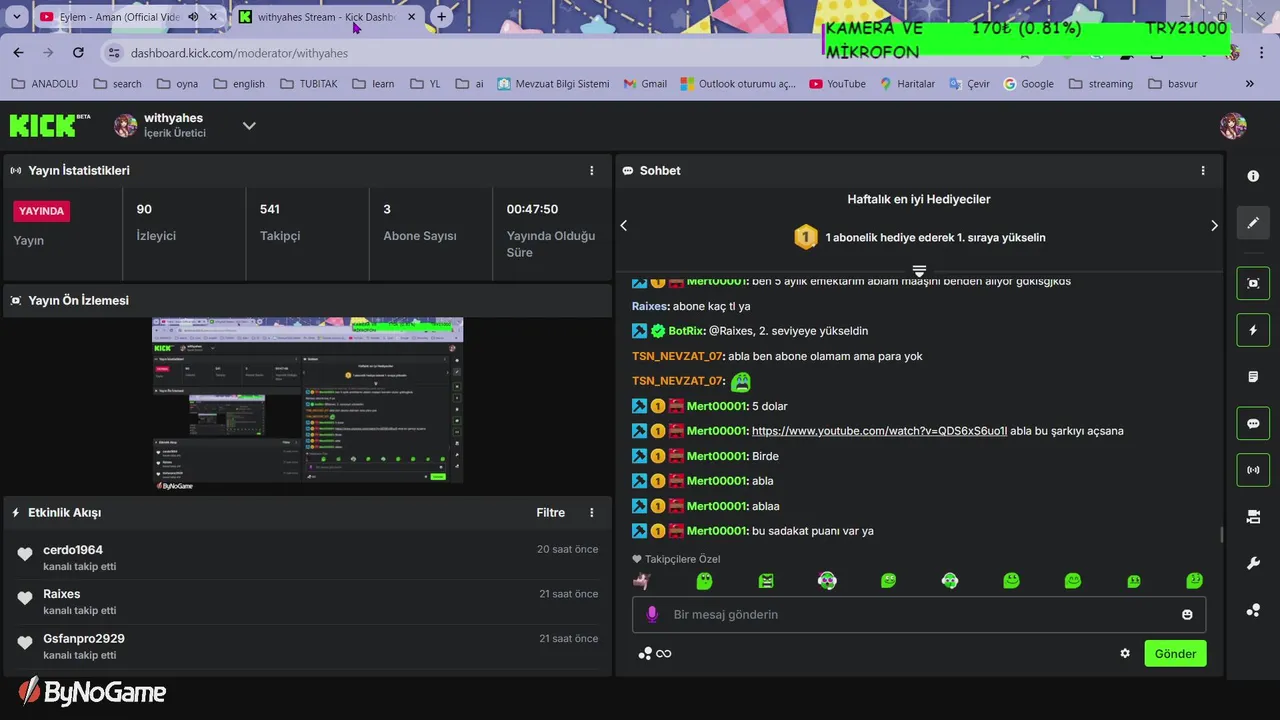
Task: Open the ANADOLU bookmarks folder
Action: click(44, 84)
